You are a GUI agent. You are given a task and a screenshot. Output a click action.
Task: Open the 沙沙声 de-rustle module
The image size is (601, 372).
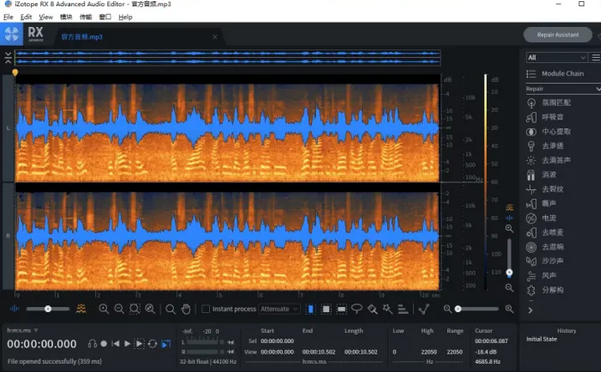tap(545, 261)
